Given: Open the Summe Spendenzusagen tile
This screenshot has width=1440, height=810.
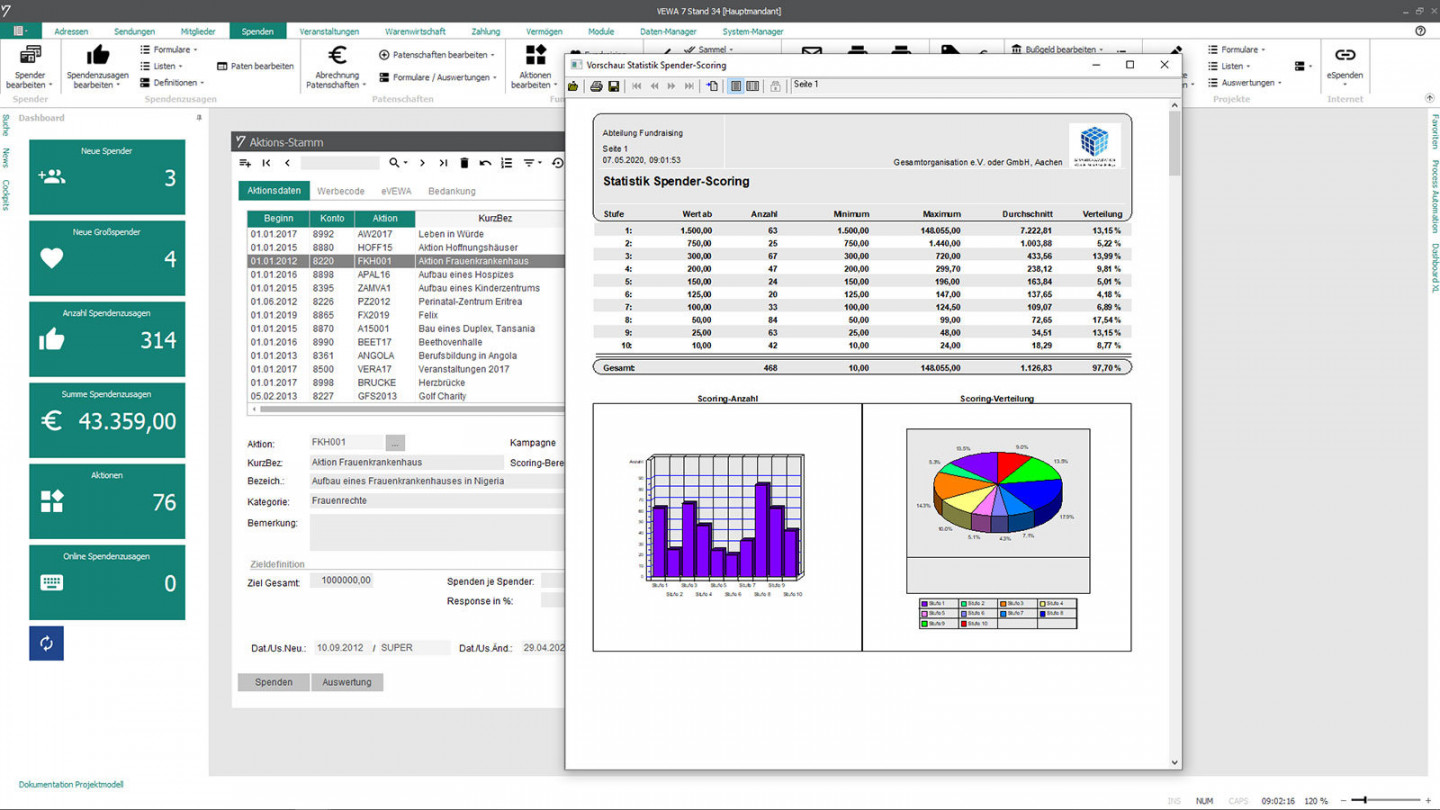Looking at the screenshot, I should click(x=107, y=420).
